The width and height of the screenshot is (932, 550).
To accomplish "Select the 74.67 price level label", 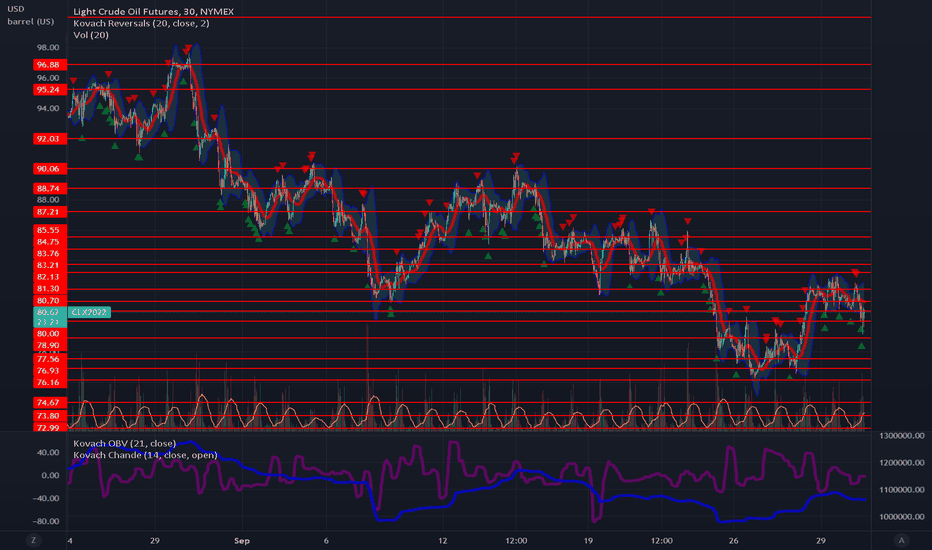I will [x=49, y=402].
